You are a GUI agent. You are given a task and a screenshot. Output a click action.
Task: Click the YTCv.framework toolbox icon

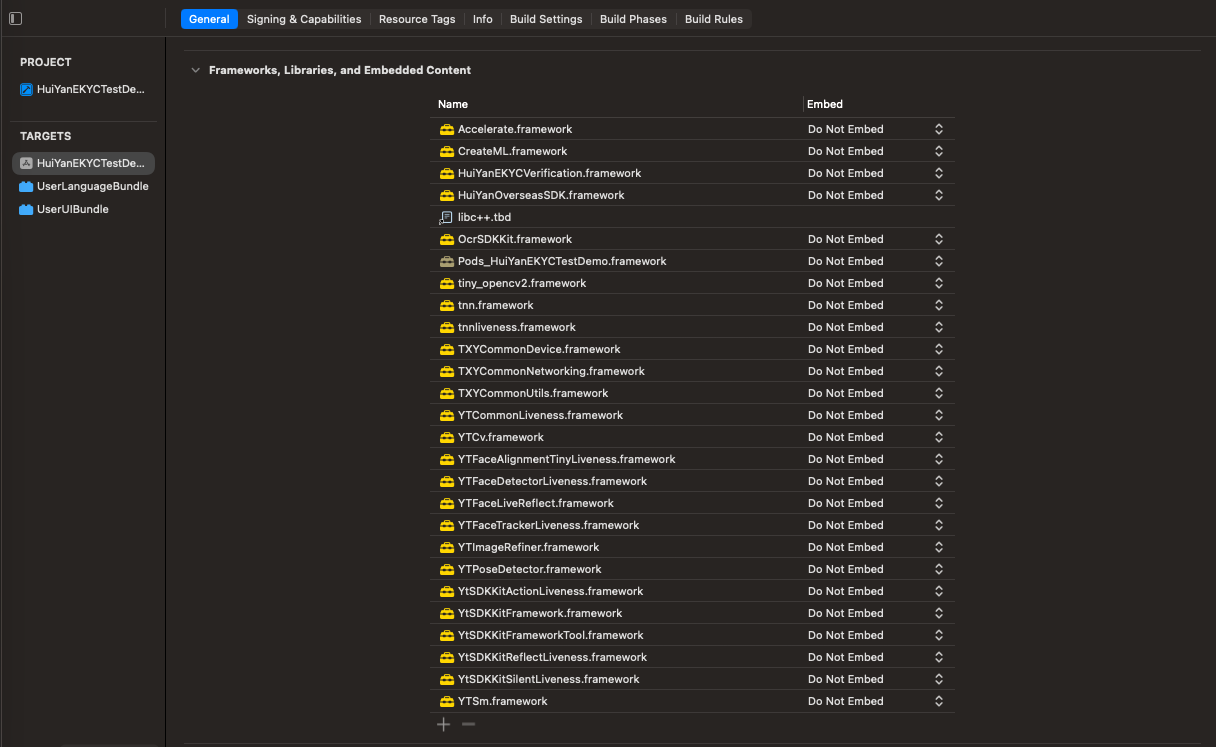pyautogui.click(x=447, y=437)
